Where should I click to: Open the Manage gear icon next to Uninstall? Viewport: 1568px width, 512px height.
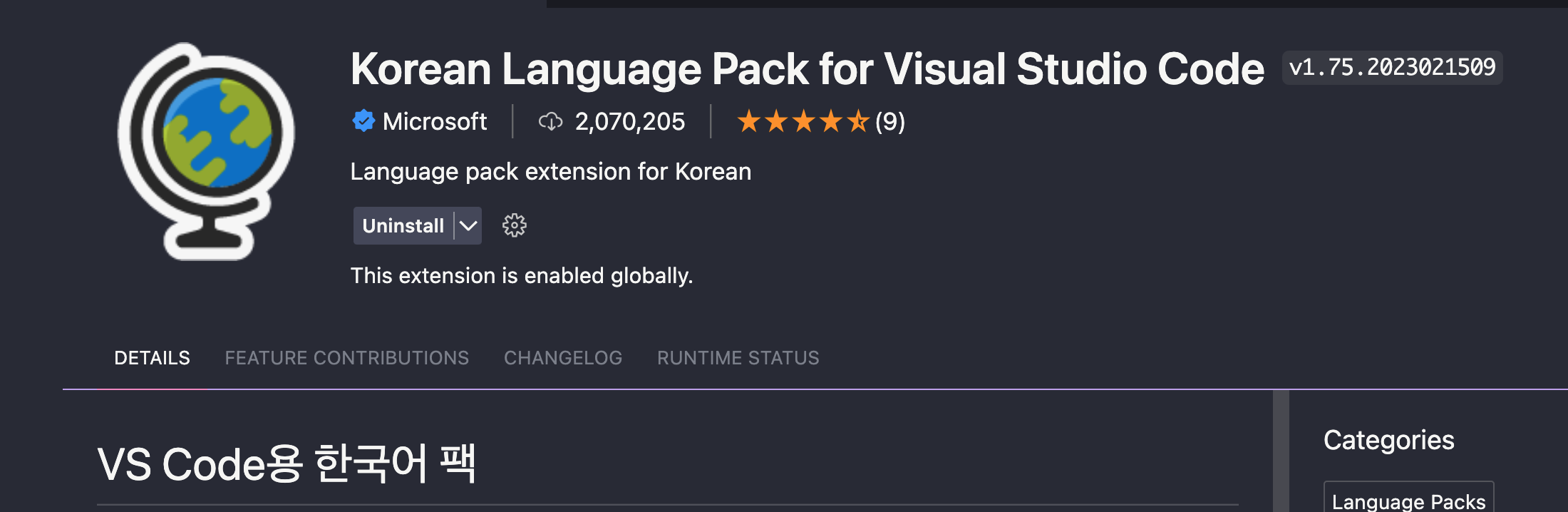[x=514, y=225]
